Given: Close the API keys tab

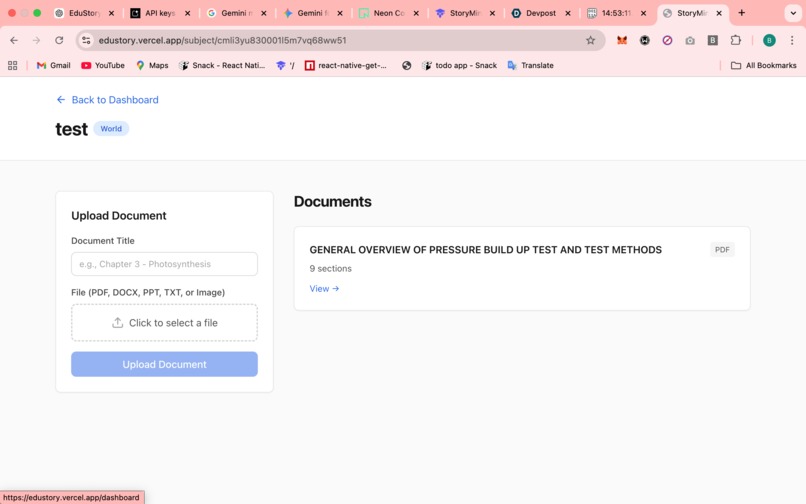Looking at the screenshot, I should [x=188, y=13].
